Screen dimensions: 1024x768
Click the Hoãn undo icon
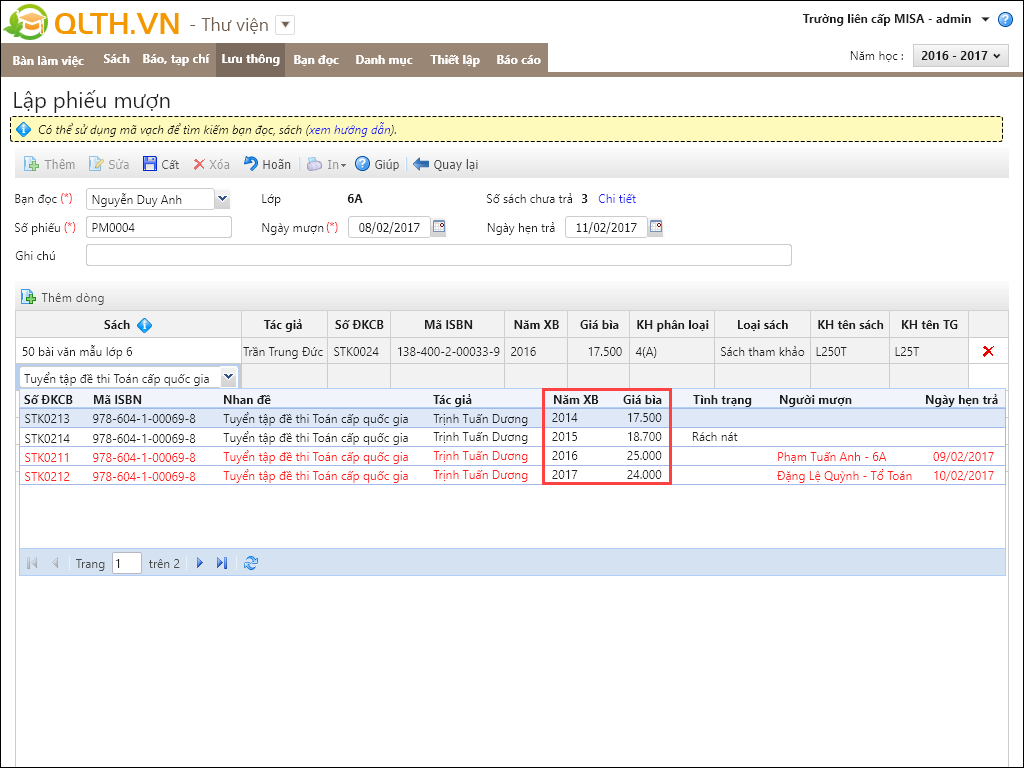252,164
